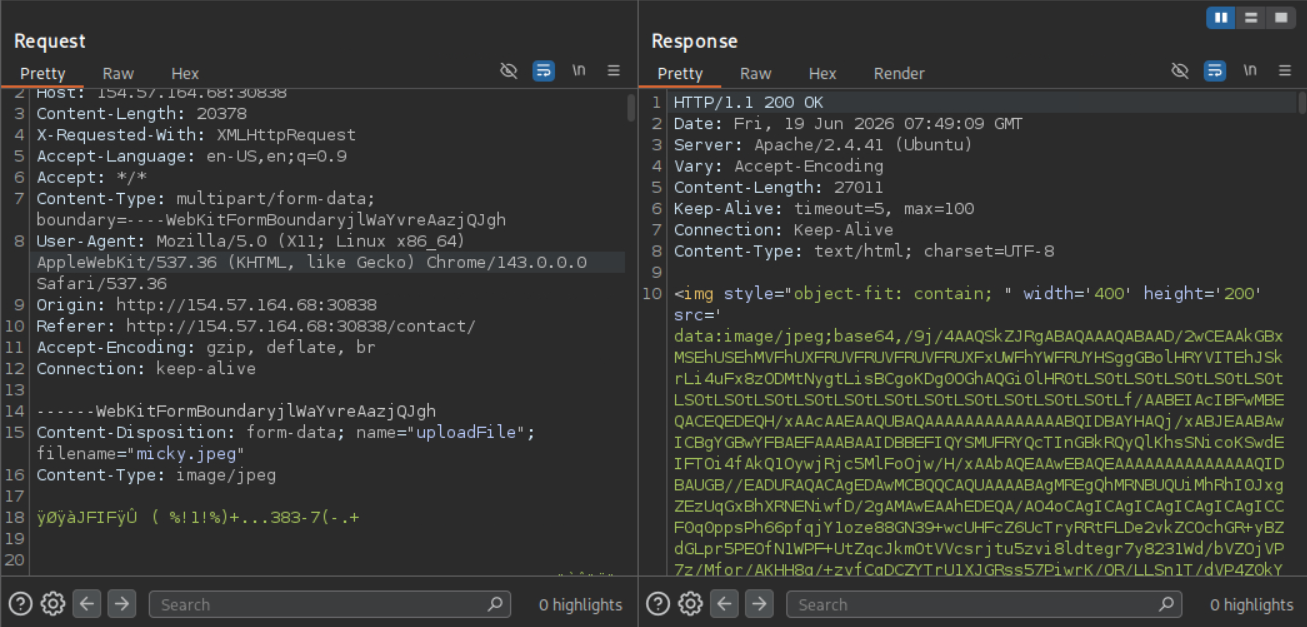Screen dimensions: 1307x627
Task: Click the Request panel title
Action: 50,41
